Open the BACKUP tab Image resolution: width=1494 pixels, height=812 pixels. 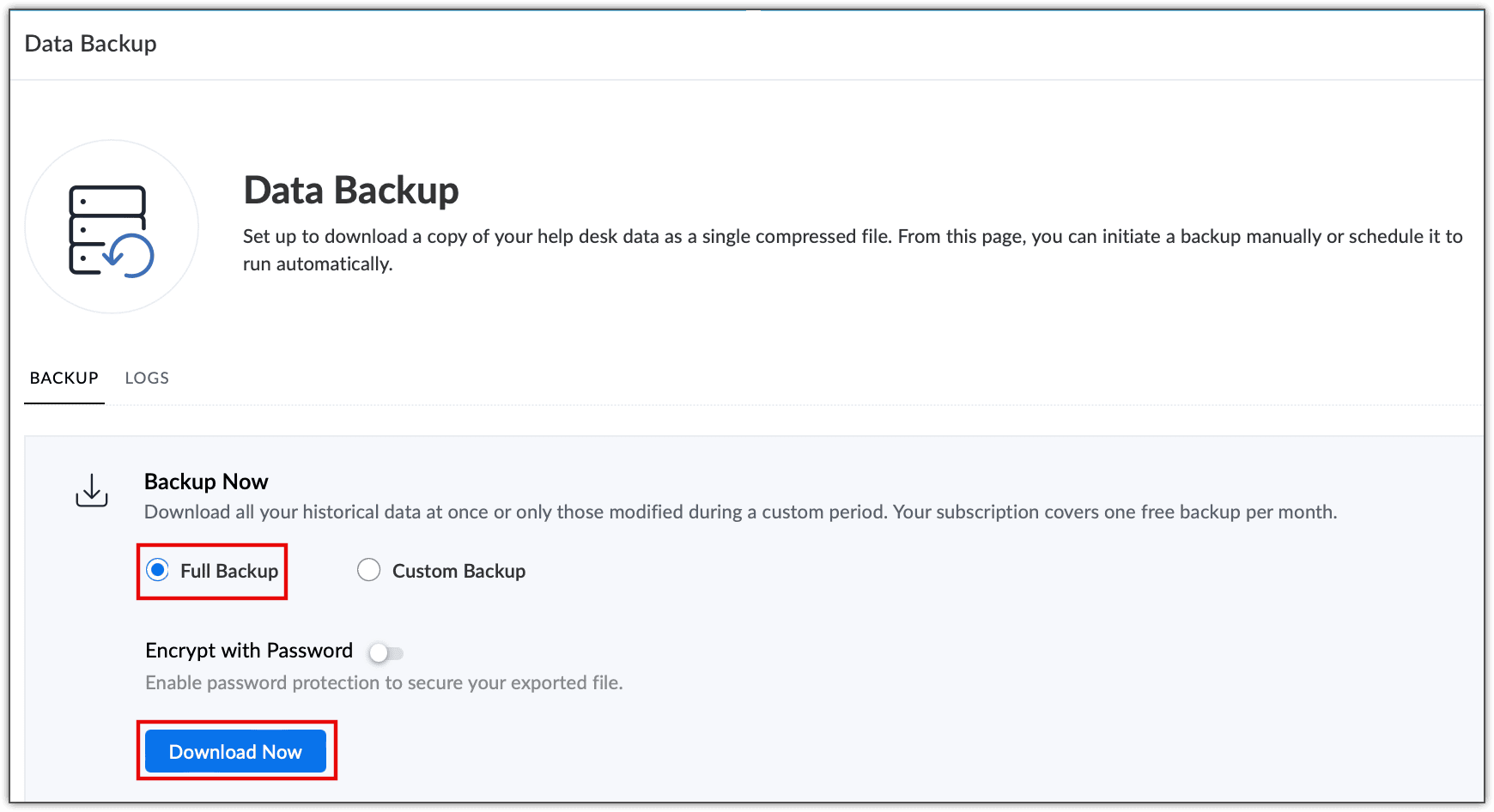tap(64, 378)
